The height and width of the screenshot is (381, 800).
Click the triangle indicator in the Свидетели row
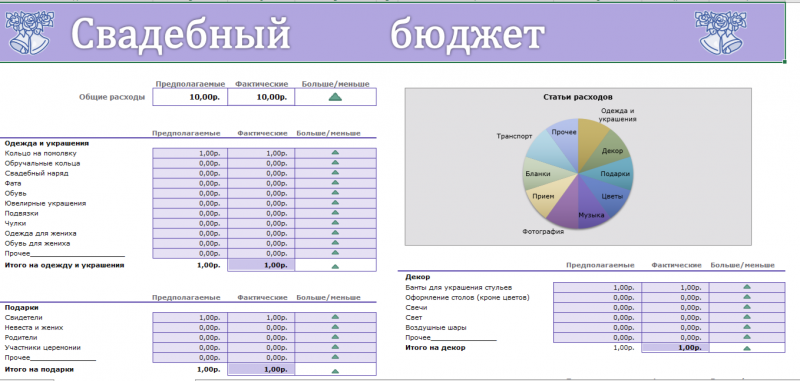tap(335, 317)
